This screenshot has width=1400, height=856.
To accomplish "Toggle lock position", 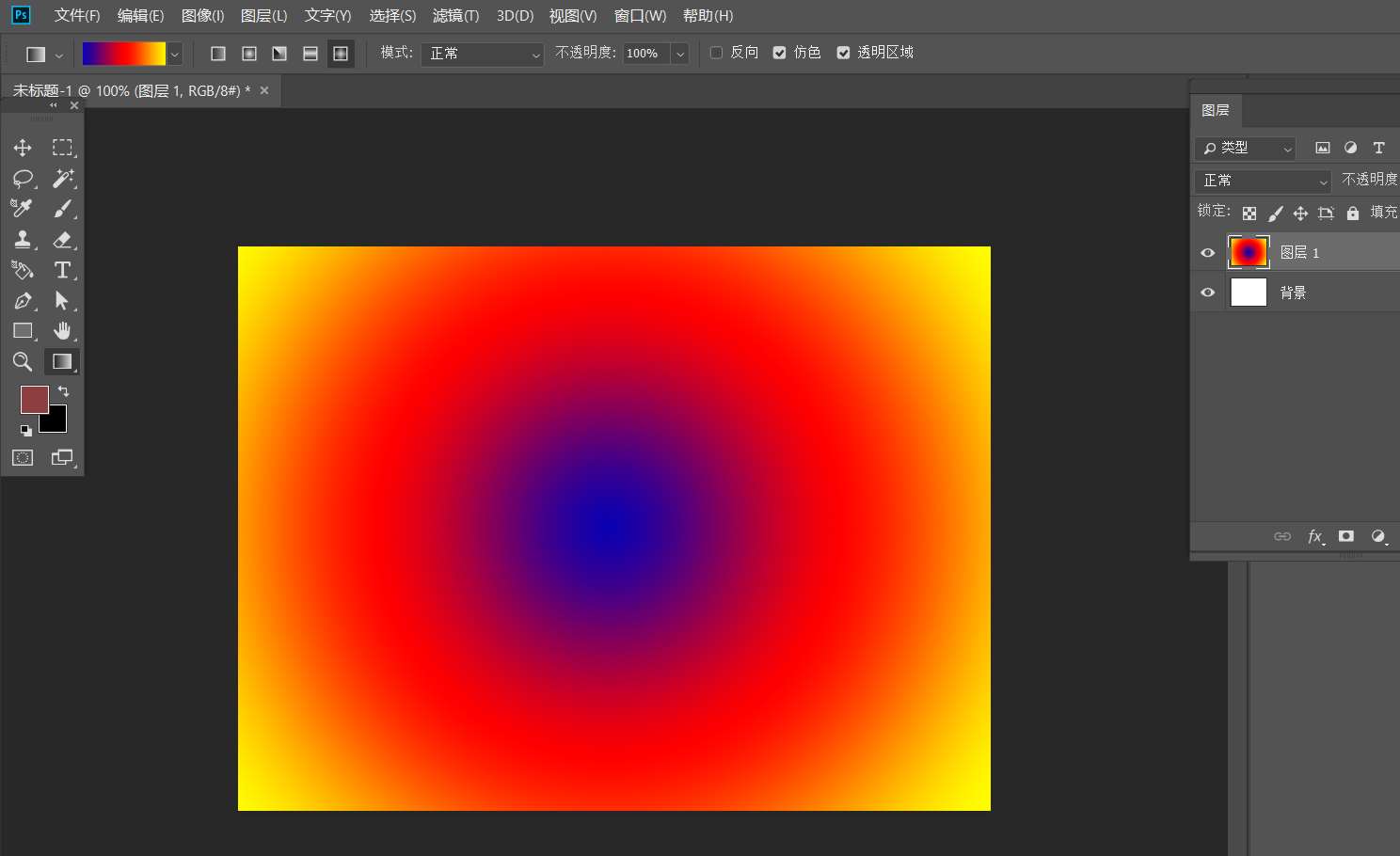I will 1300,214.
